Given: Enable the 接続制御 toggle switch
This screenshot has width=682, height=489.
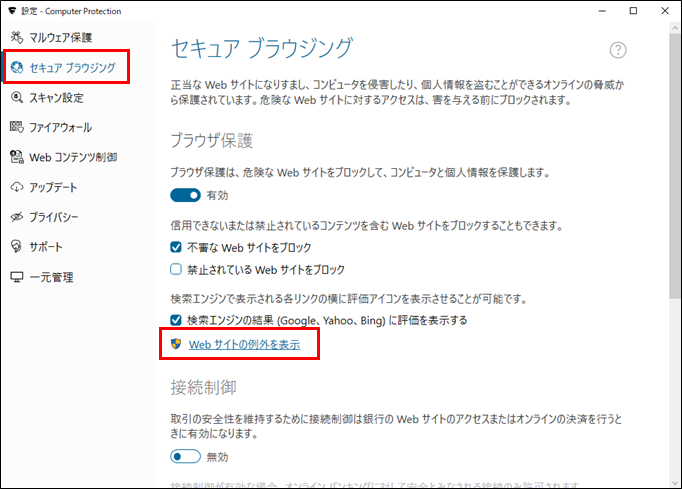Looking at the screenshot, I should [187, 456].
